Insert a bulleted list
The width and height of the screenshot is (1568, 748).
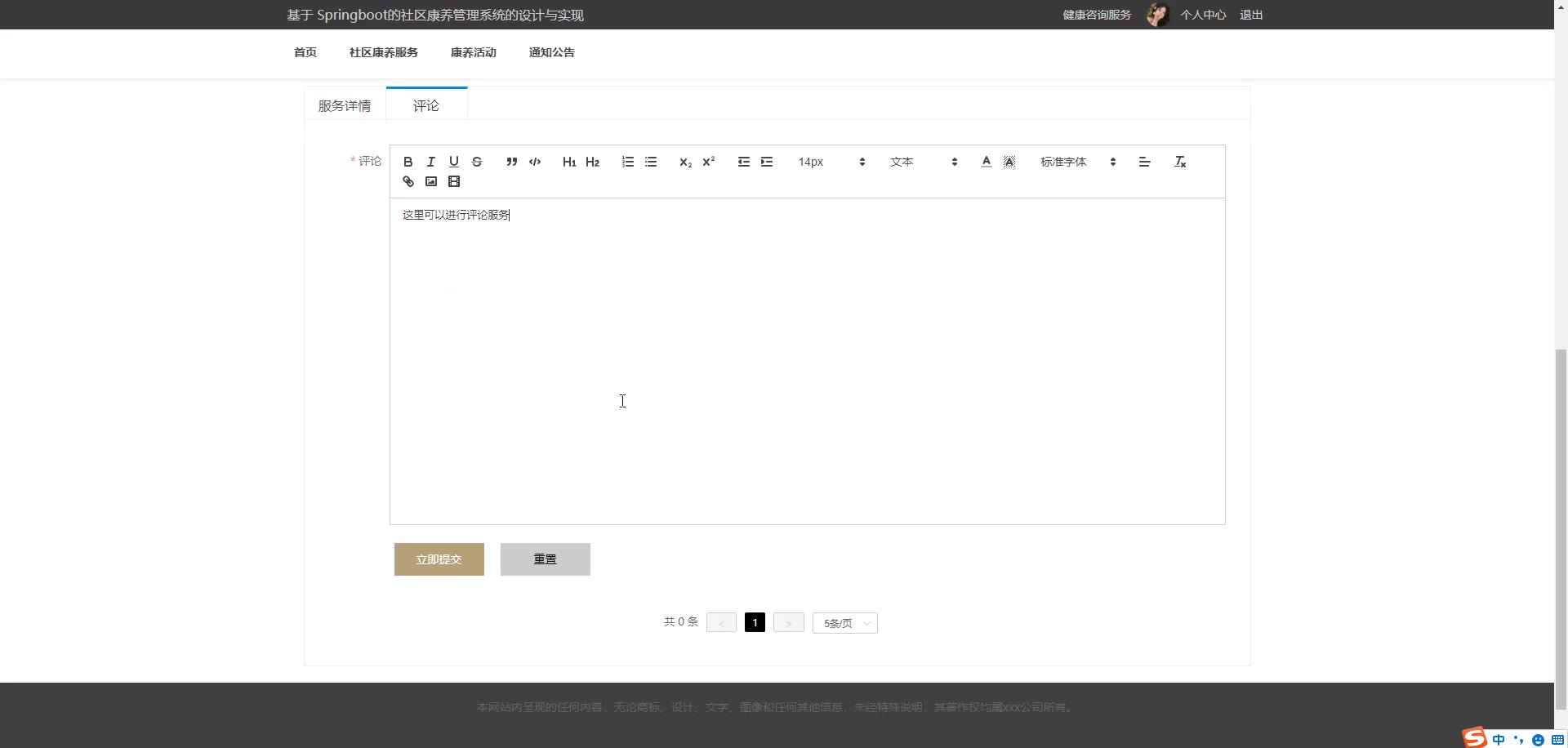[651, 162]
